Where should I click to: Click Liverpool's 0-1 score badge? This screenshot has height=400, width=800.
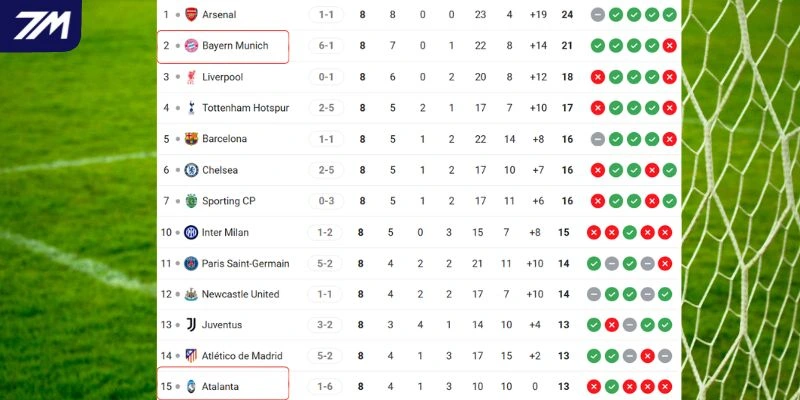tap(327, 77)
